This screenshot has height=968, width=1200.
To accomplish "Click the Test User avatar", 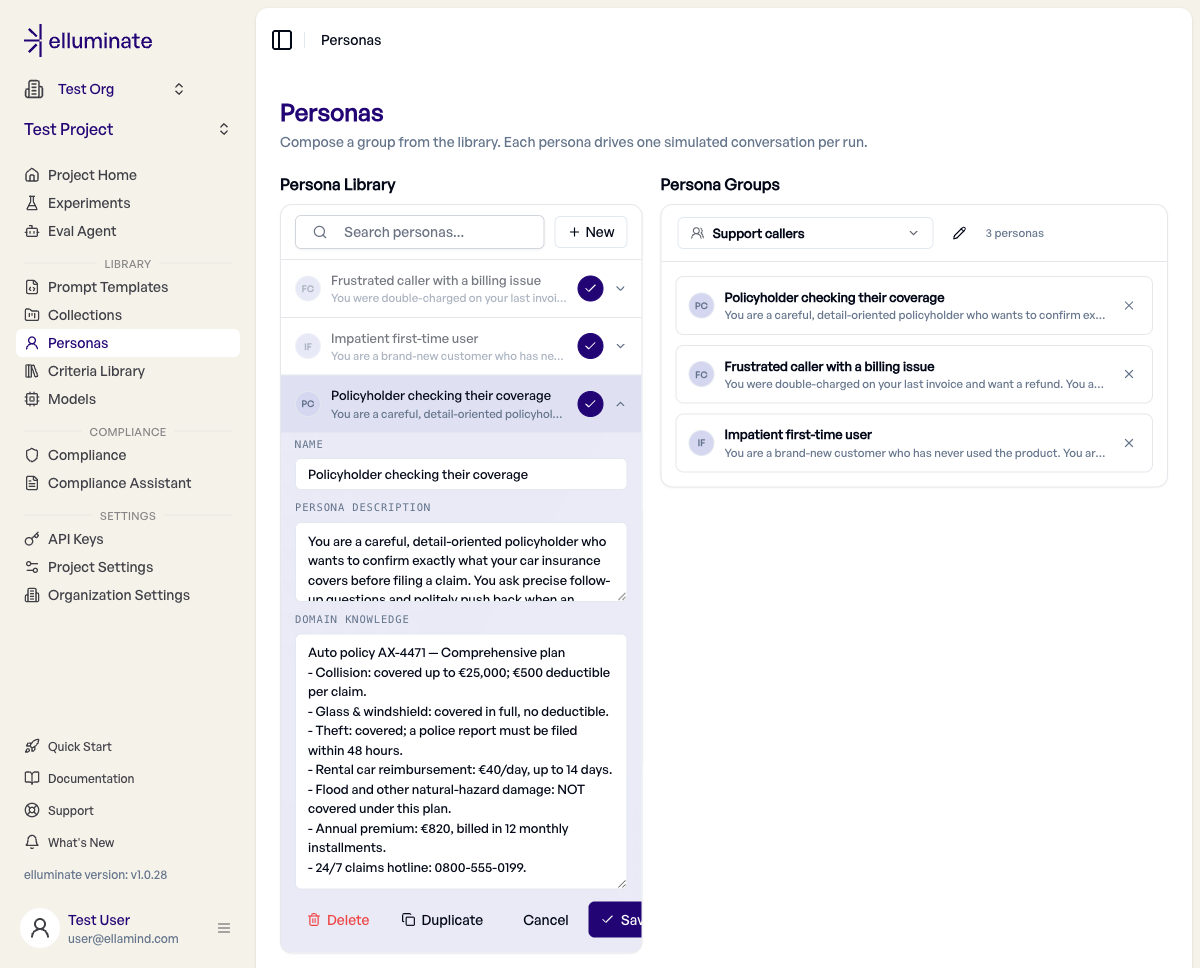I will (x=40, y=928).
